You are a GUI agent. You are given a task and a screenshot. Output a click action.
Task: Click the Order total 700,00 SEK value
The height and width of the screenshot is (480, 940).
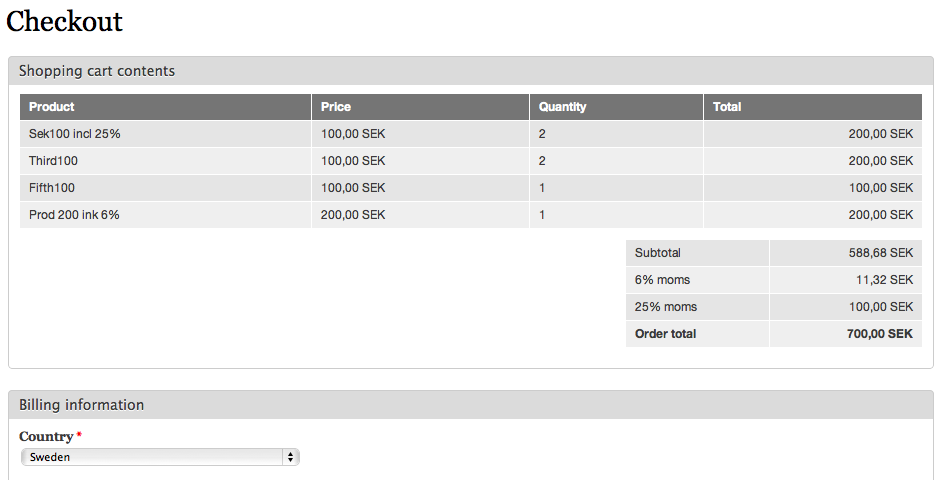point(879,334)
